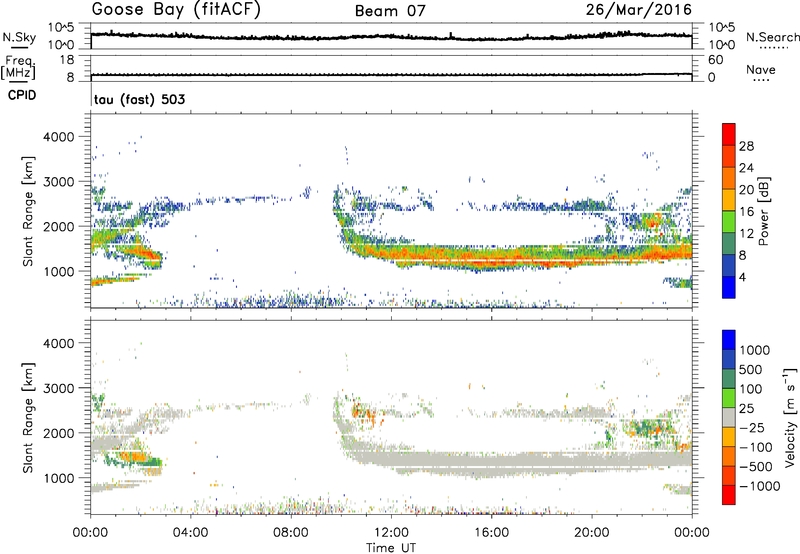The image size is (800, 554).
Task: Pick the bright blue bottom segment of Power color bar
Action: click(x=729, y=287)
